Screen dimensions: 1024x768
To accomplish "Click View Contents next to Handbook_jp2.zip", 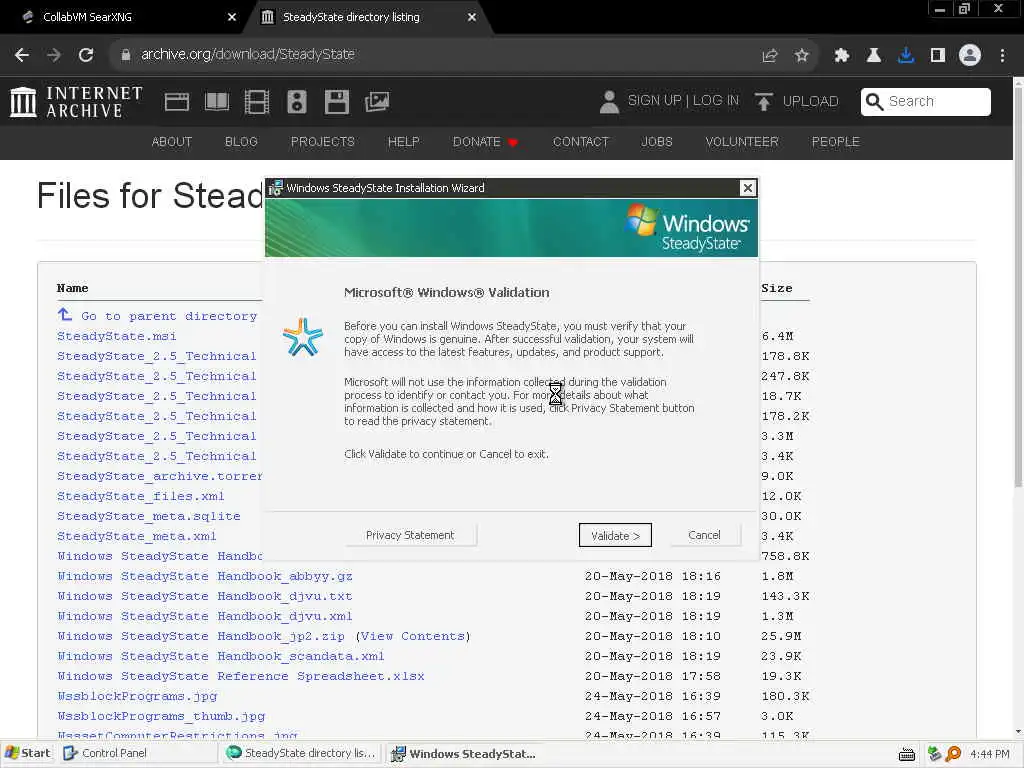I will [x=413, y=636].
